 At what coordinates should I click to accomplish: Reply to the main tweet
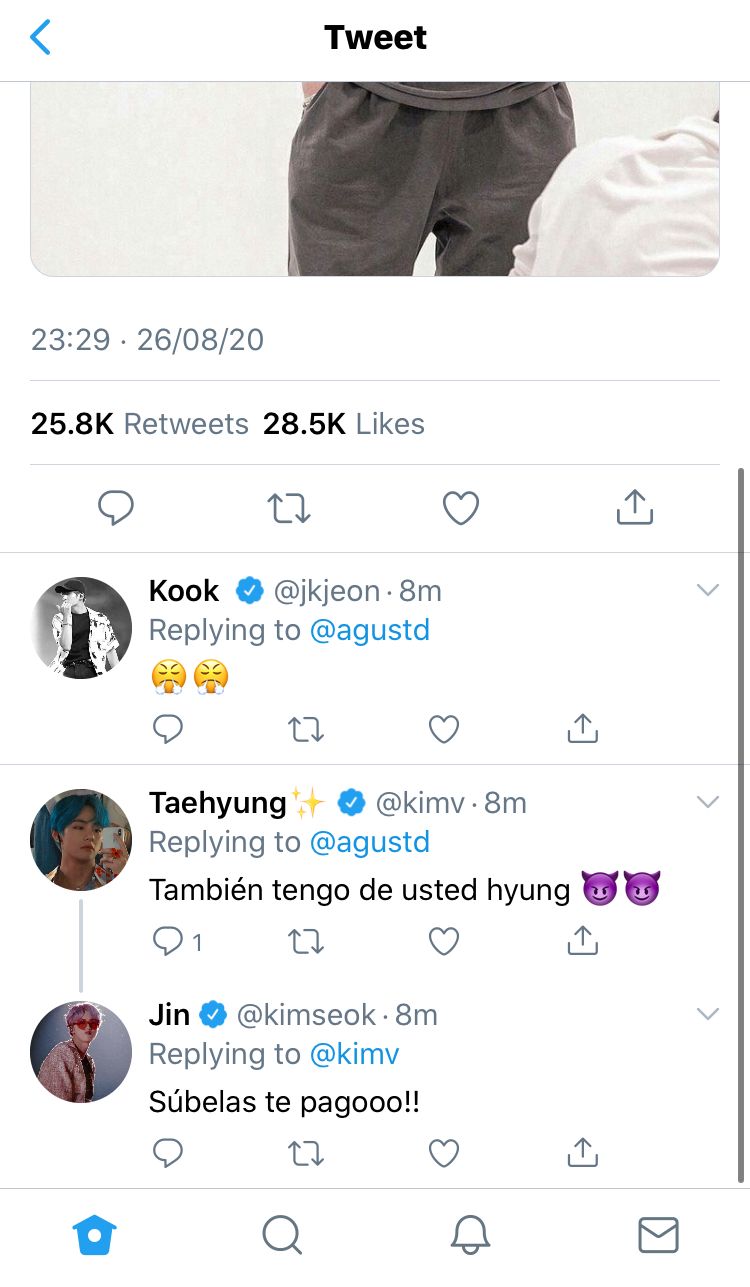[x=116, y=508]
